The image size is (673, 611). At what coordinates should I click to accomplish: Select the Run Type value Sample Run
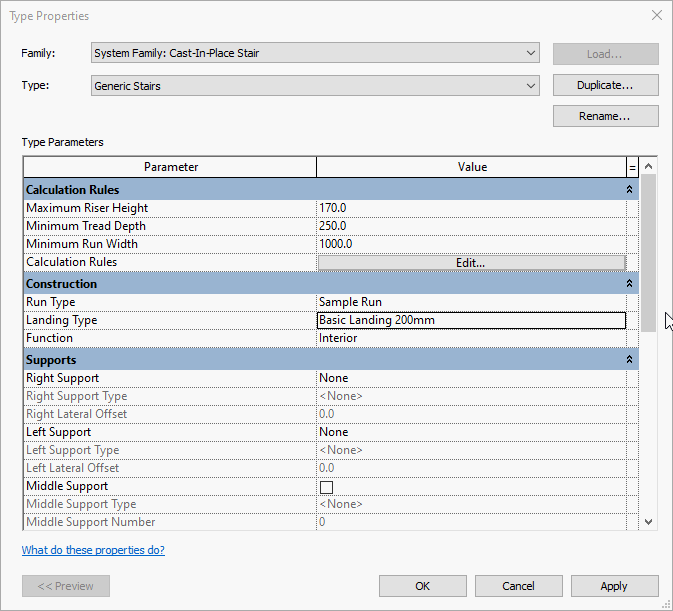[x=471, y=302]
